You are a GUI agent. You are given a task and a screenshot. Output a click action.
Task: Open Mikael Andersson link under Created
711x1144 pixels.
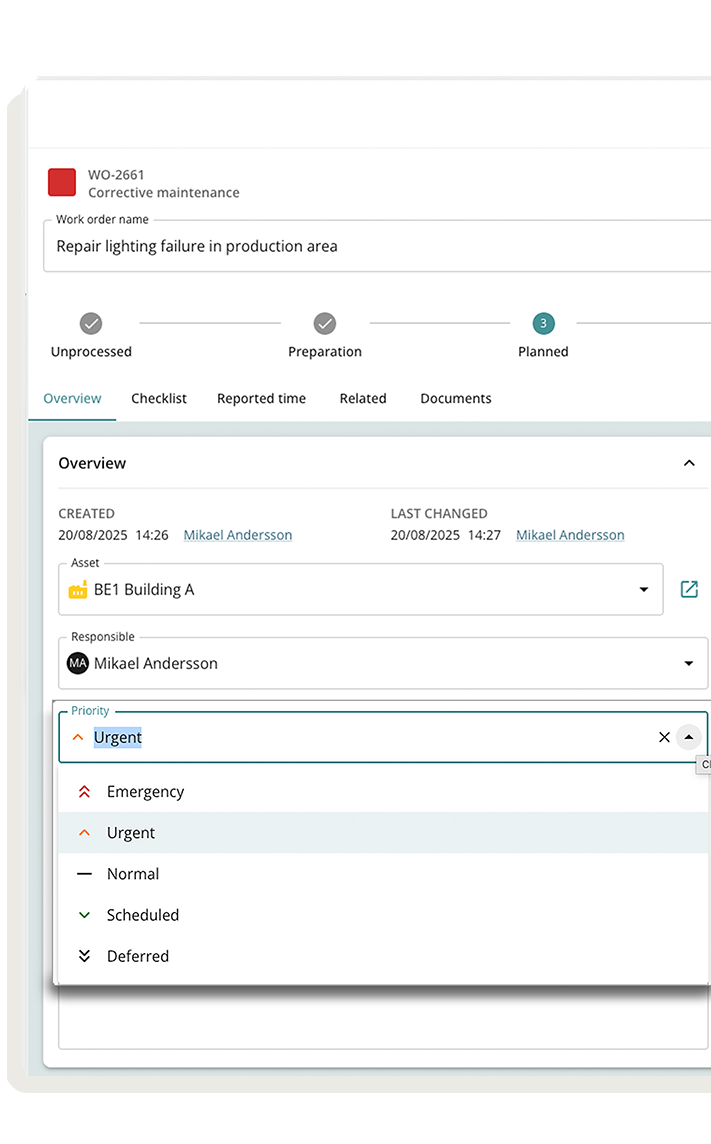pos(238,535)
